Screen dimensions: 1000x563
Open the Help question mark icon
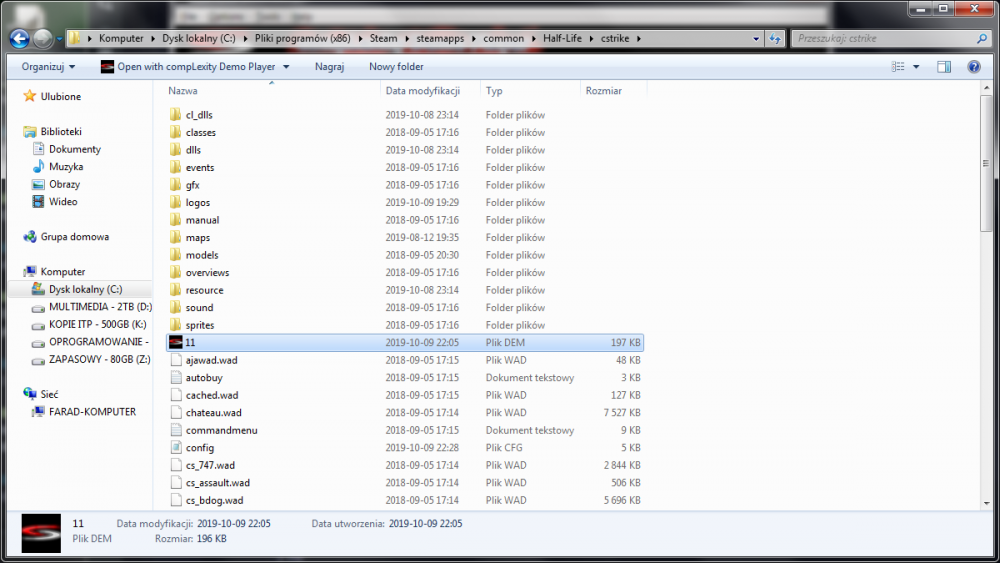pyautogui.click(x=974, y=66)
